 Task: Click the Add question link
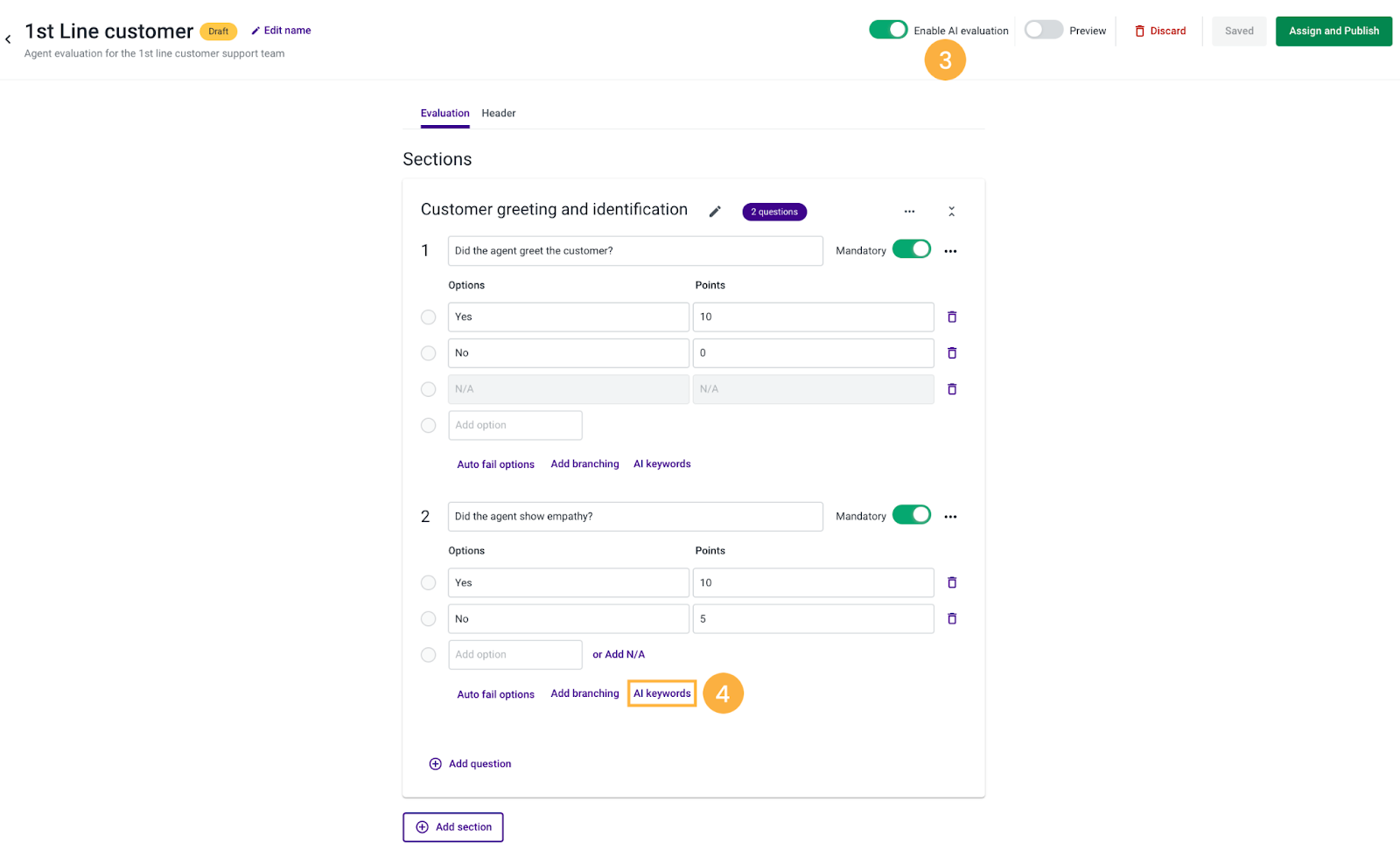[479, 763]
